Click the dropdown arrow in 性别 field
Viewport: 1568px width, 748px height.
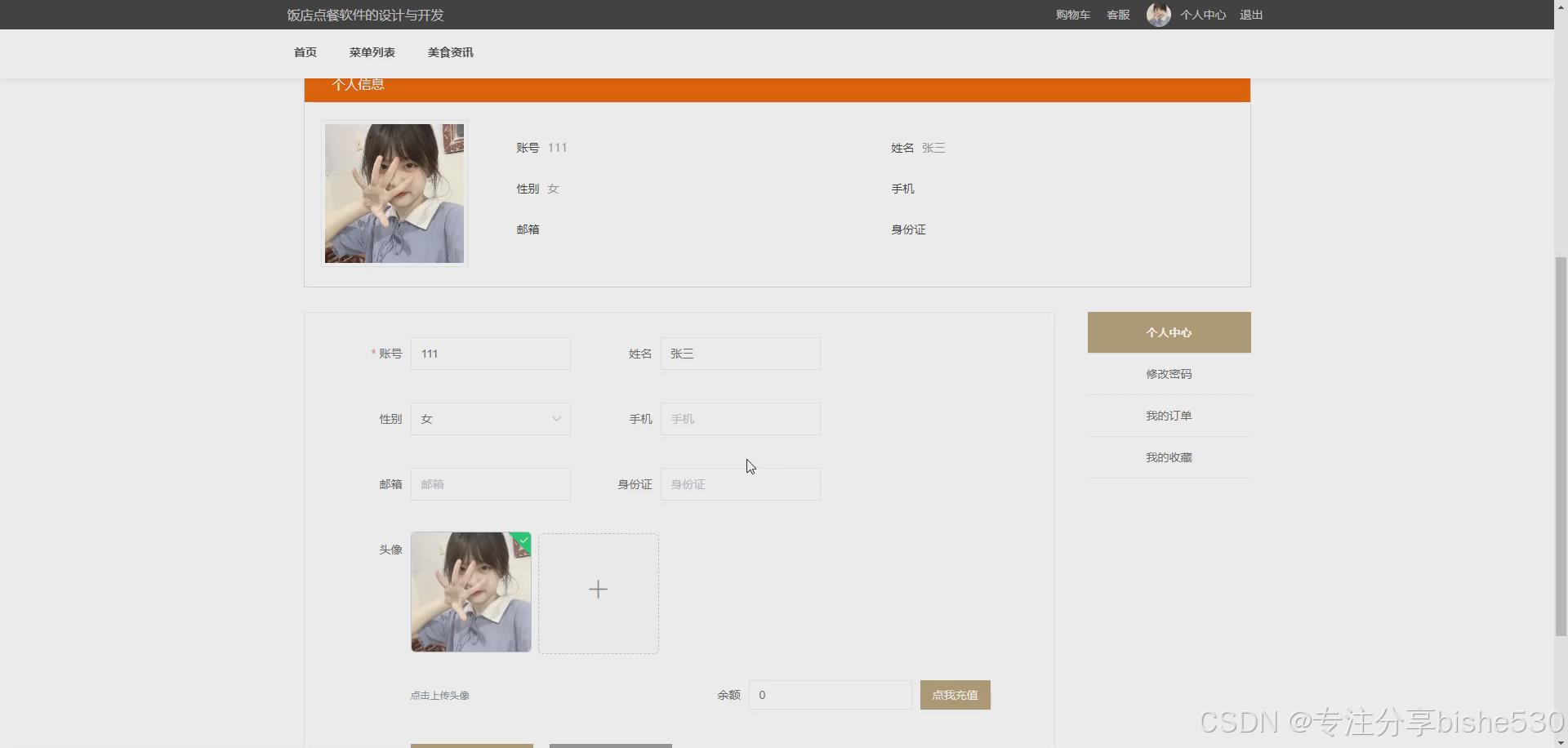click(x=556, y=419)
